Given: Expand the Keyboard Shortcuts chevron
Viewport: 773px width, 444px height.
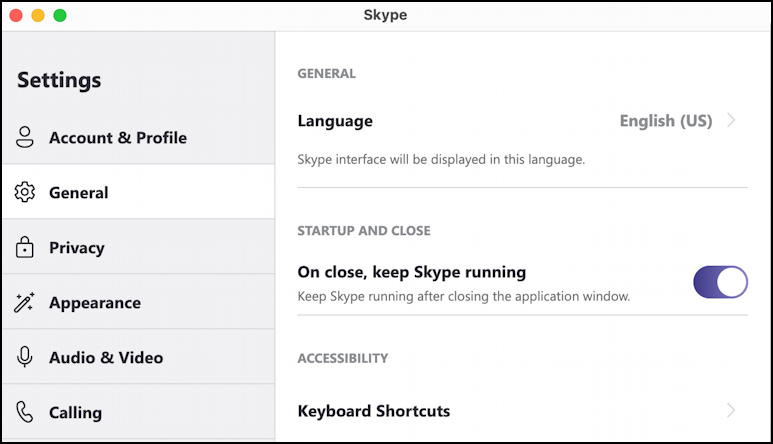Looking at the screenshot, I should tap(731, 411).
